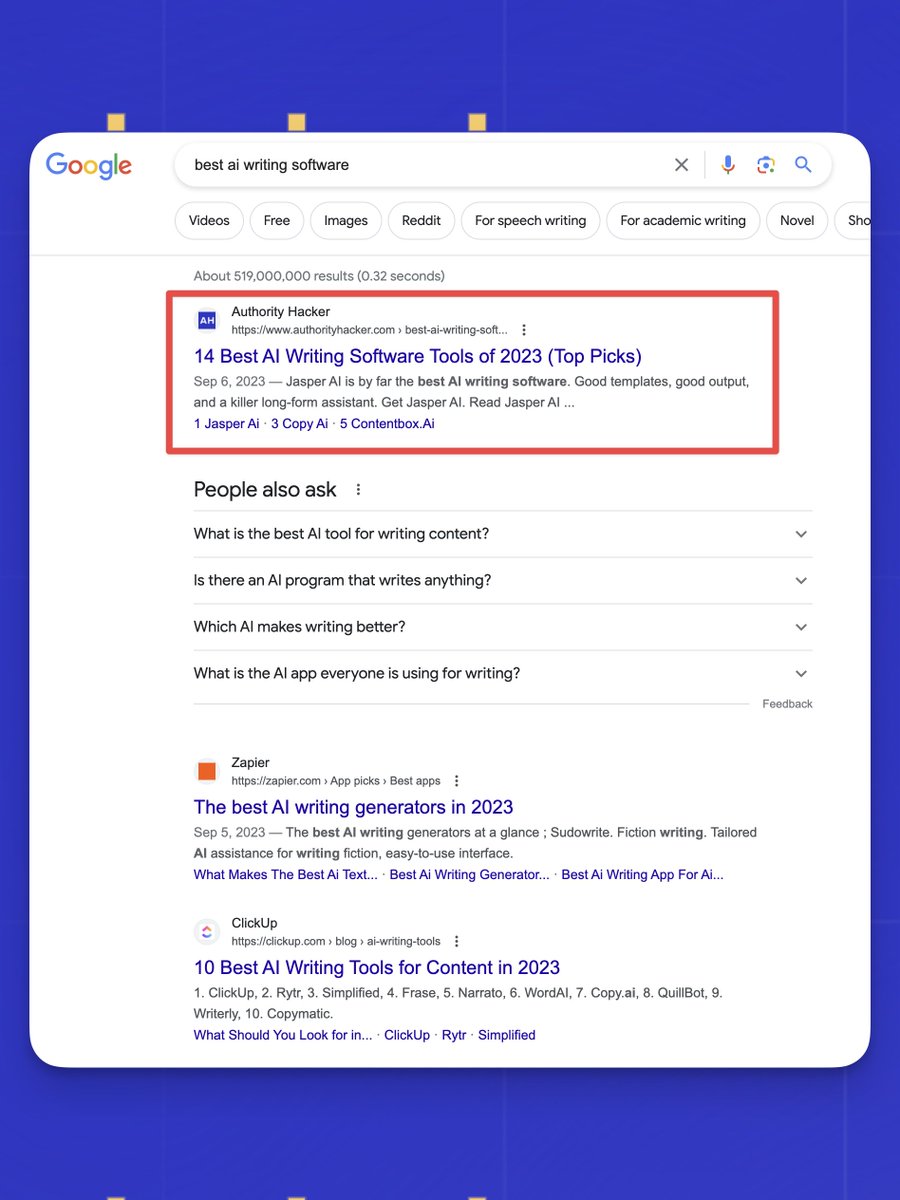
Task: Open Google Lens image search icon
Action: 766,165
